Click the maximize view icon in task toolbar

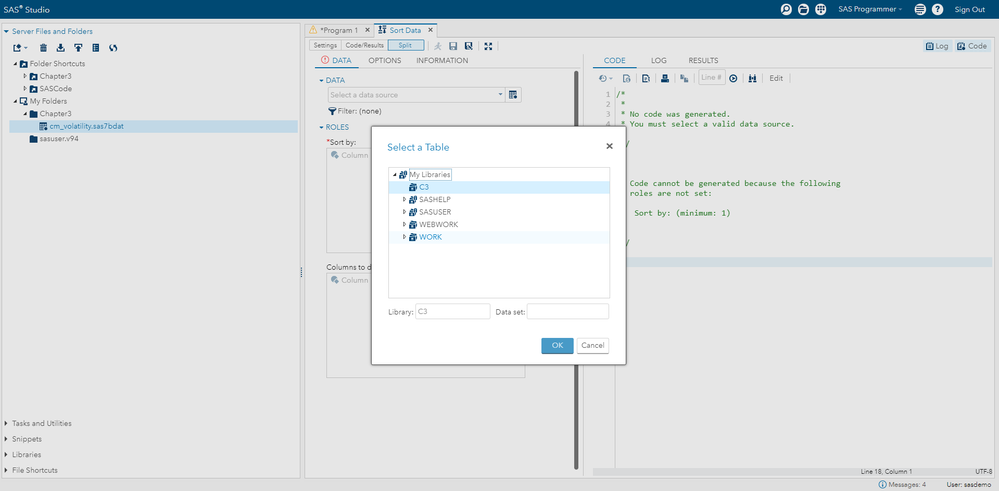coord(488,46)
